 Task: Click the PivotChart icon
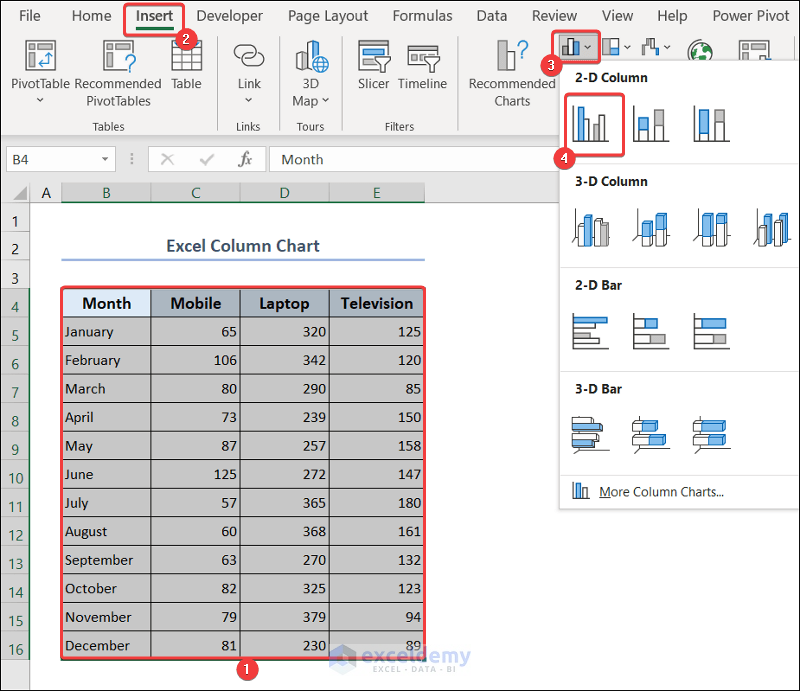coord(754,51)
